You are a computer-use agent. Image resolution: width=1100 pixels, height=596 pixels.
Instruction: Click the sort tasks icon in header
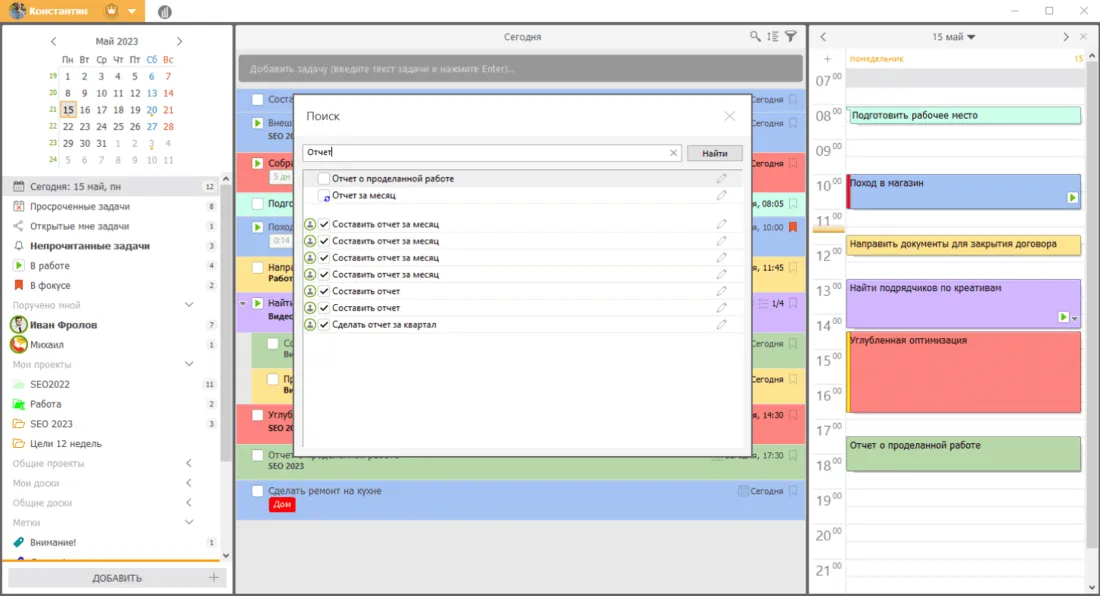click(773, 37)
